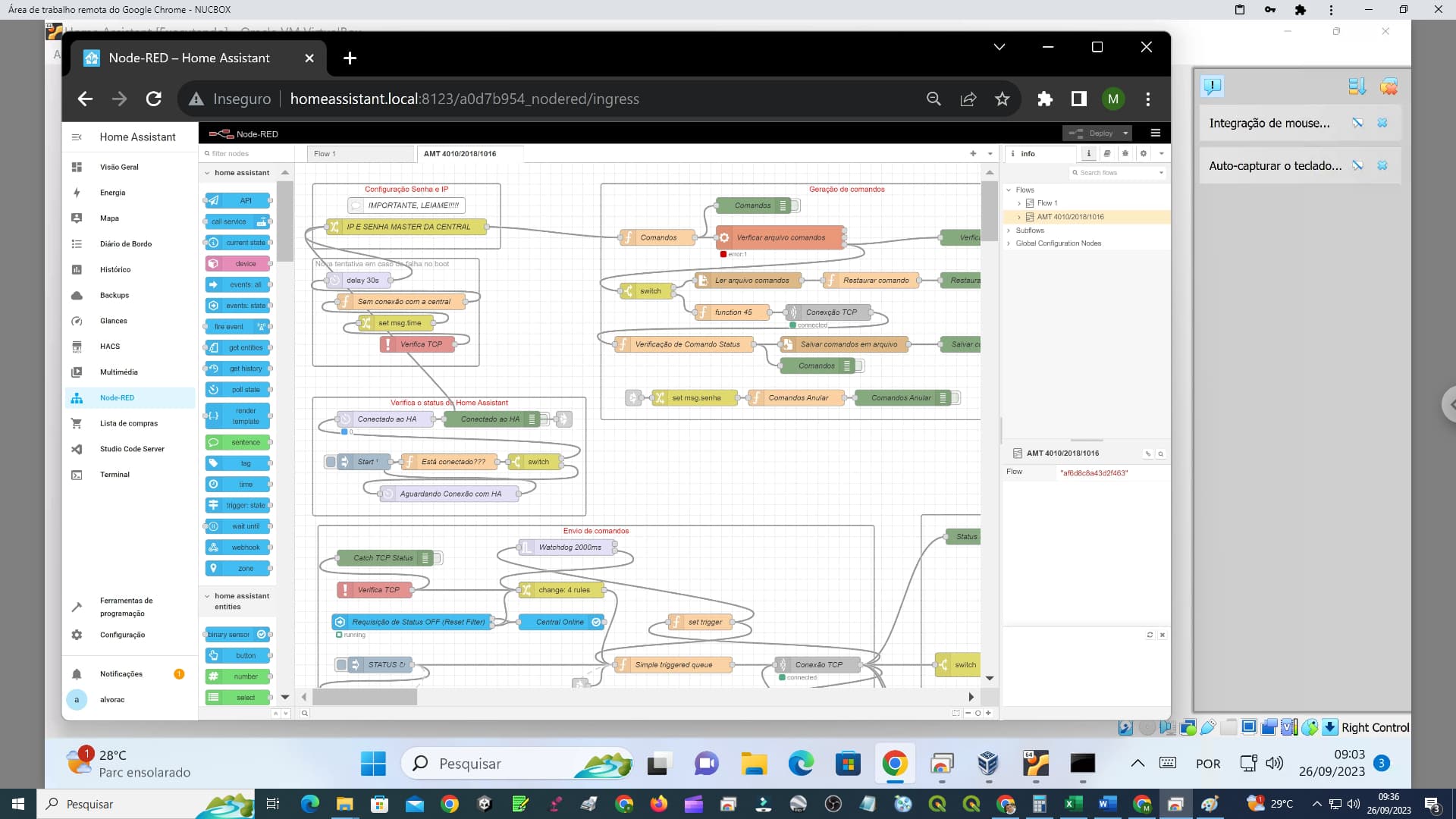Click the Windows Start button in VM taskbar

coord(373,764)
